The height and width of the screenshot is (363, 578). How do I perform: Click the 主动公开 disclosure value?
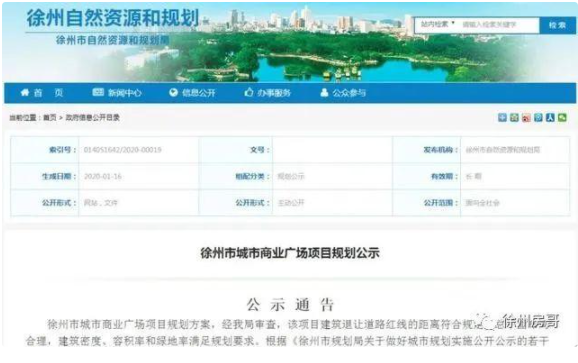click(x=291, y=203)
